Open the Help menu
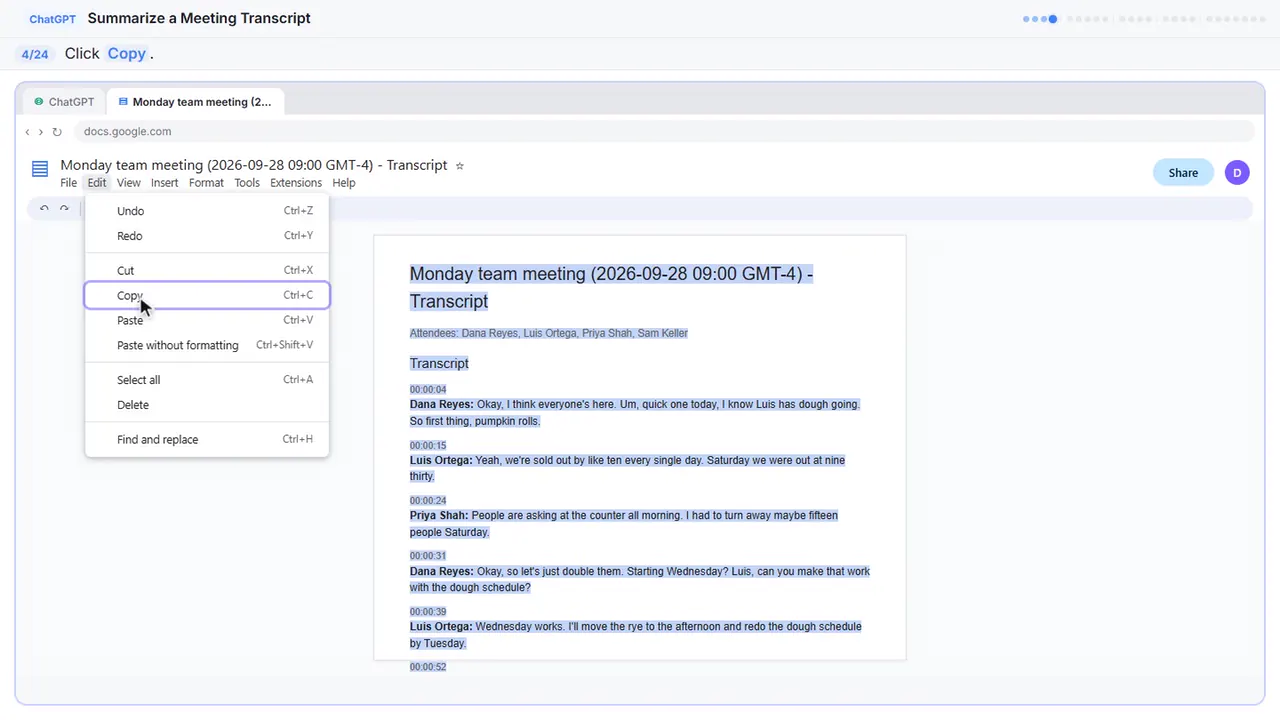 point(344,183)
